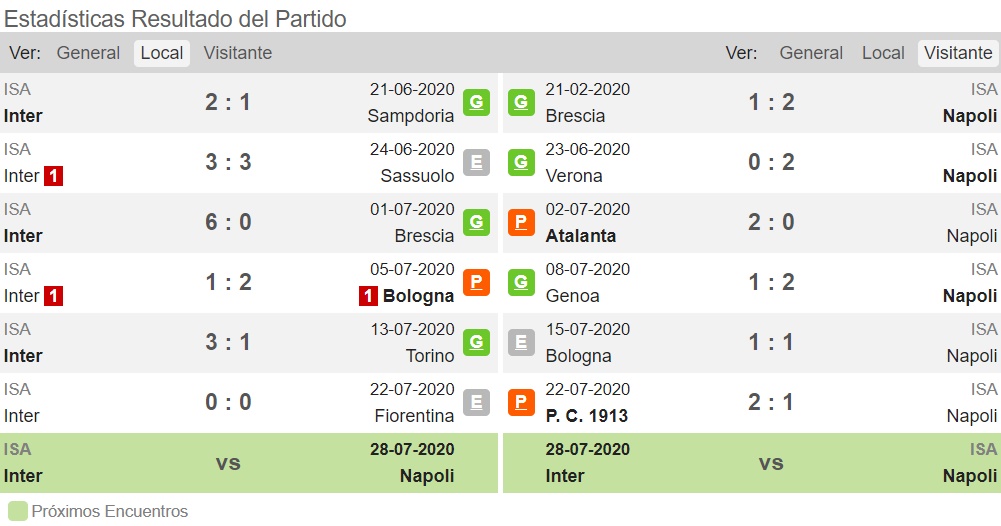
Task: Click green G icon beside Verona
Action: point(521,162)
